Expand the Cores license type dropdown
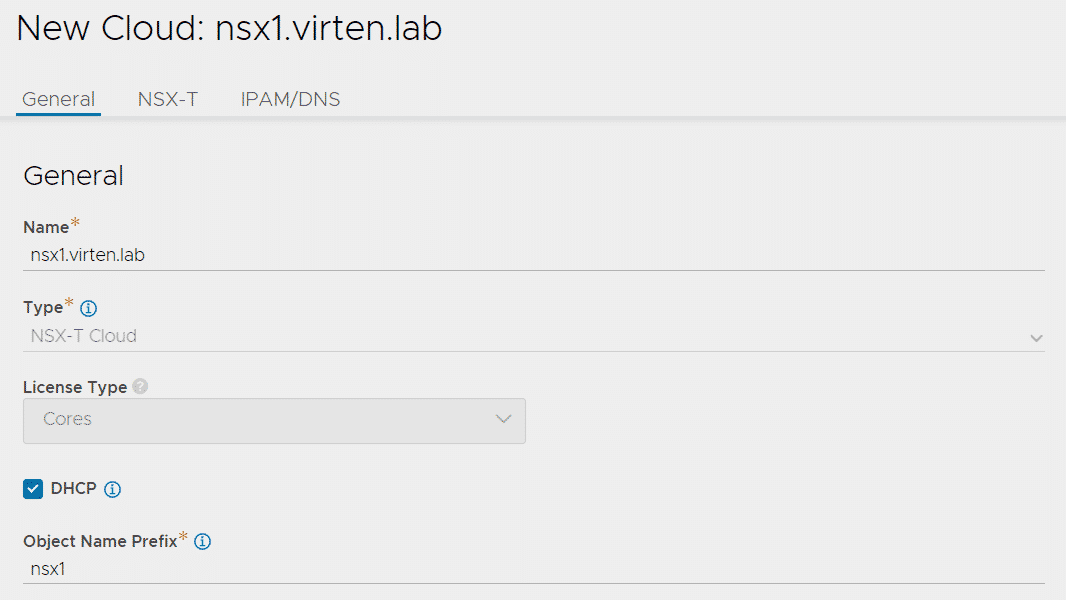The image size is (1066, 600). pyautogui.click(x=274, y=421)
